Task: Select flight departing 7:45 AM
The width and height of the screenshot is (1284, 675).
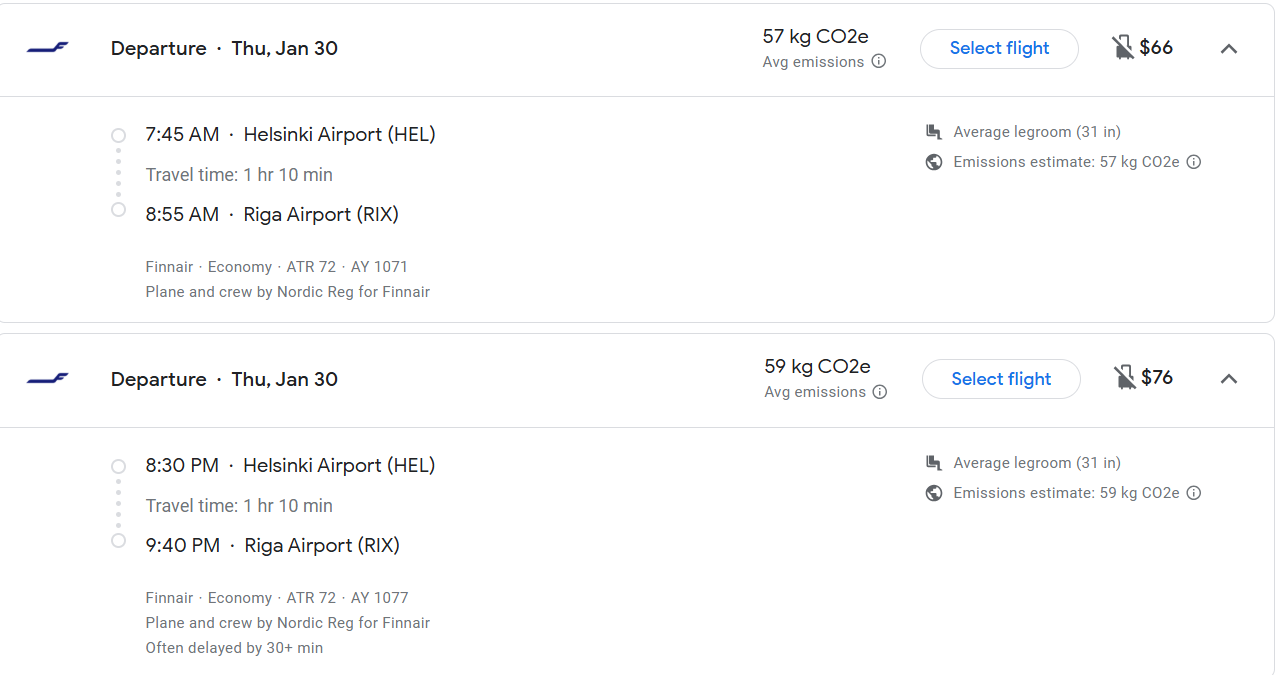Action: pyautogui.click(x=999, y=48)
